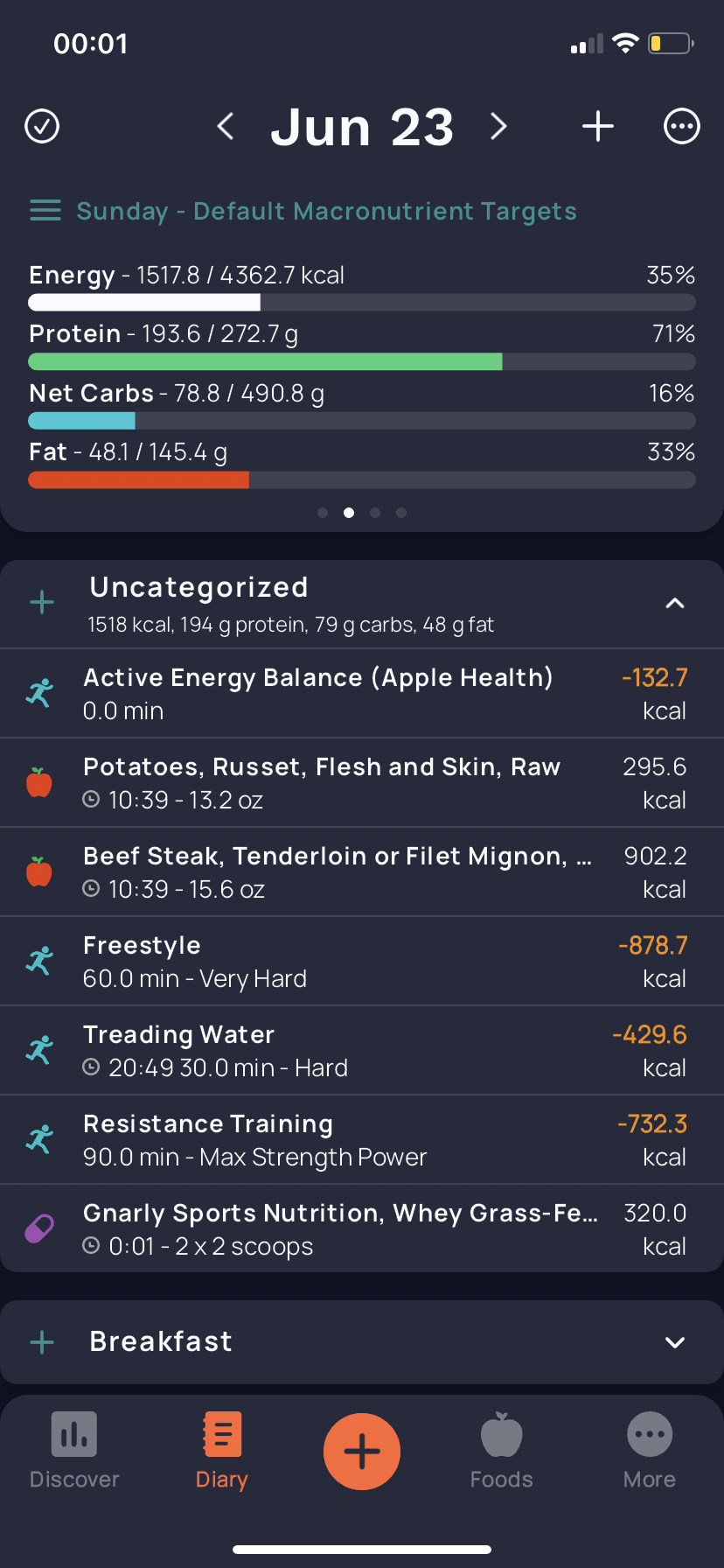Switch to third summary page dot
724x1568 pixels.
click(x=375, y=513)
